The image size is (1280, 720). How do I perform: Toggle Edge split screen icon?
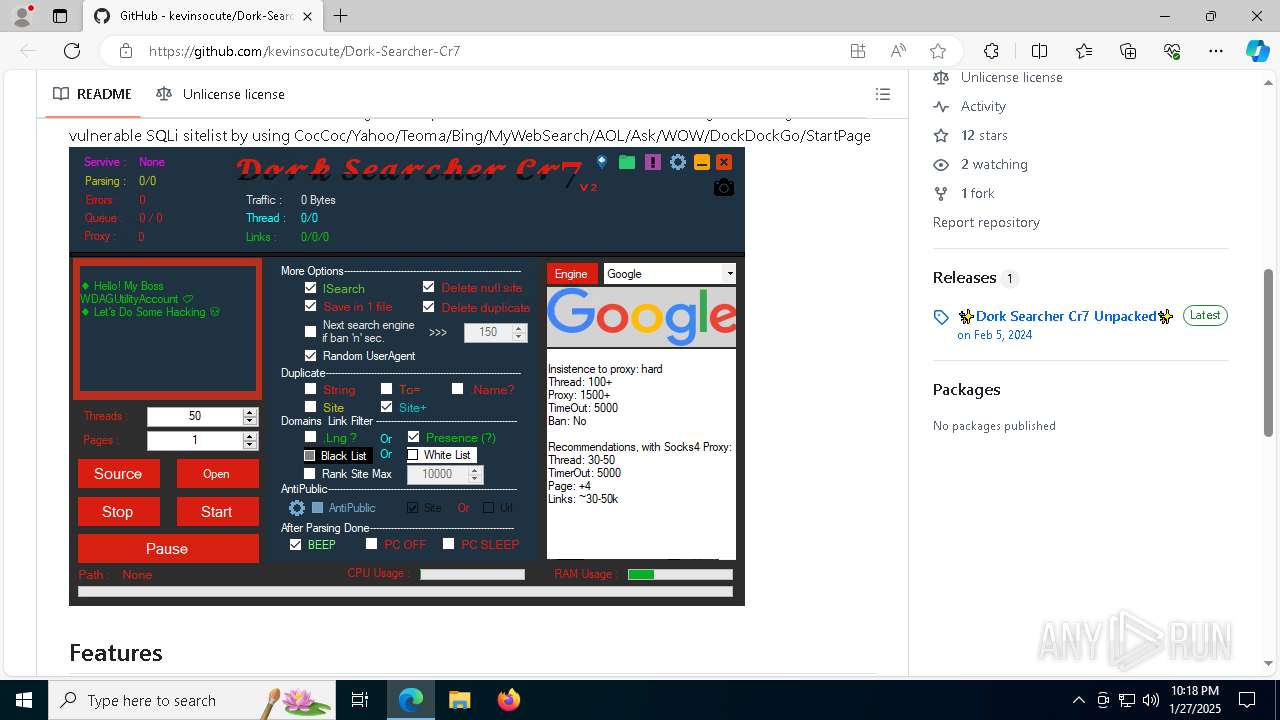point(1039,51)
